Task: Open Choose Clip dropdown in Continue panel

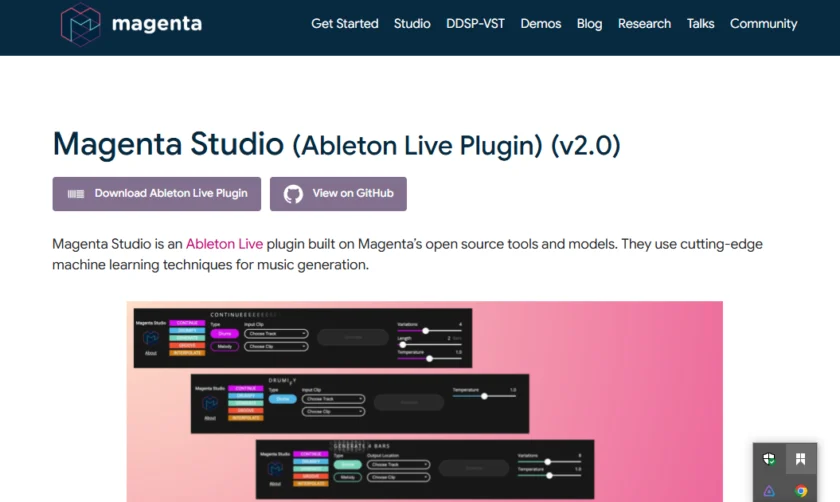Action: click(276, 347)
